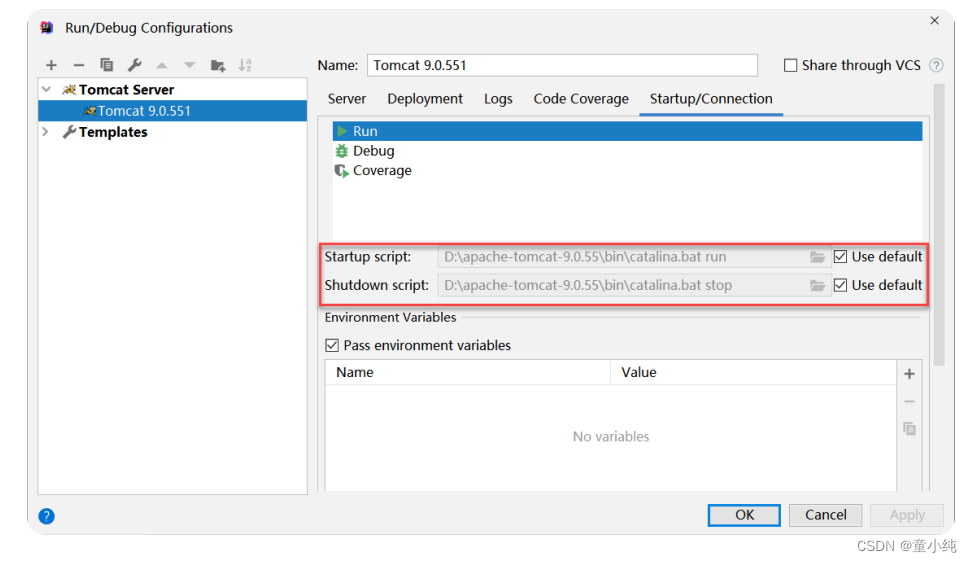
Task: Select the Coverage mode list item
Action: pos(627,170)
